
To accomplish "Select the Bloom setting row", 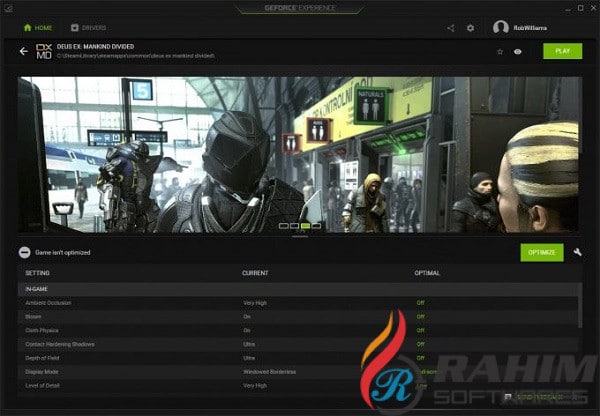I will 300,316.
